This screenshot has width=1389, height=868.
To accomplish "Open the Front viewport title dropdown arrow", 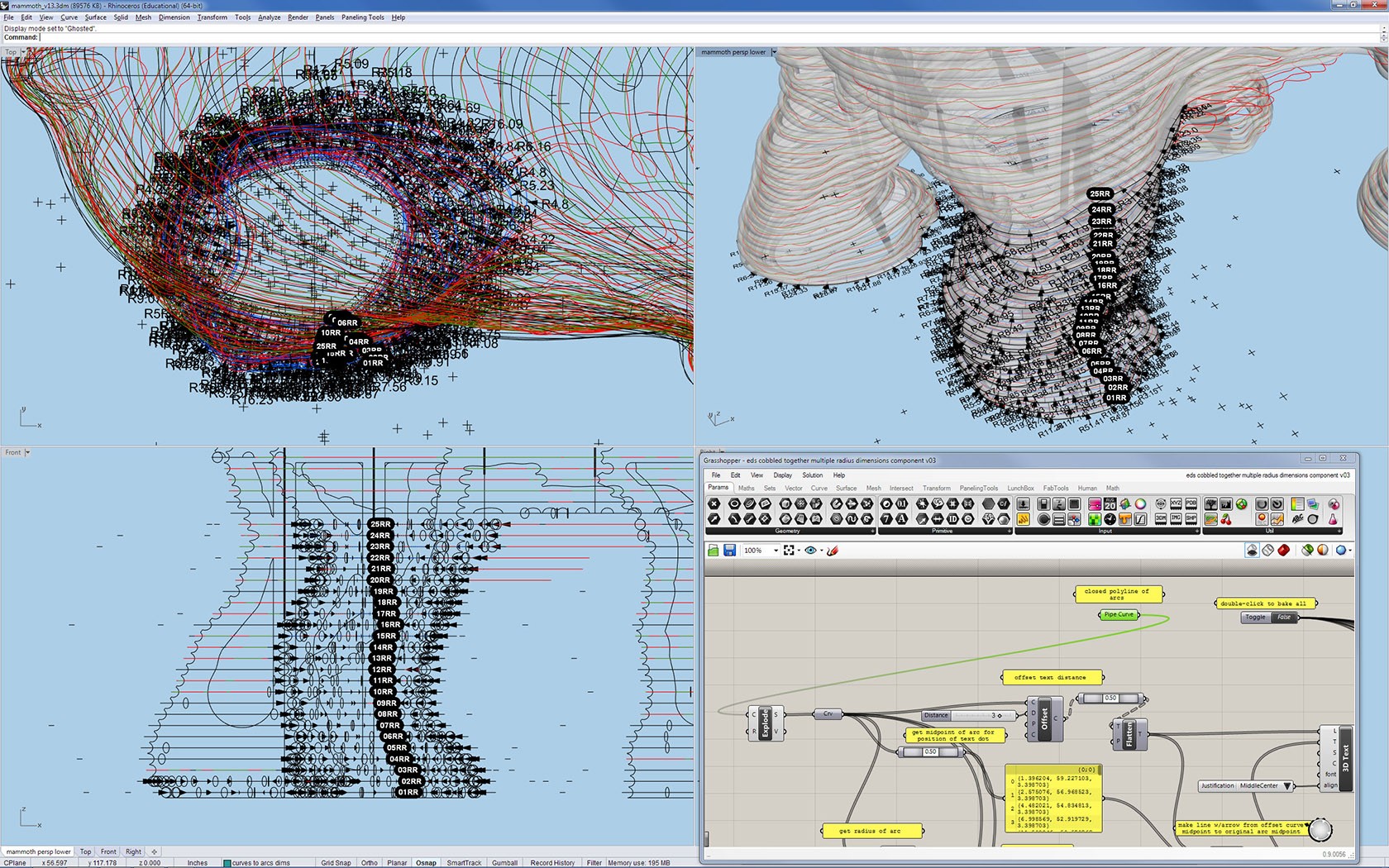I will [x=27, y=452].
